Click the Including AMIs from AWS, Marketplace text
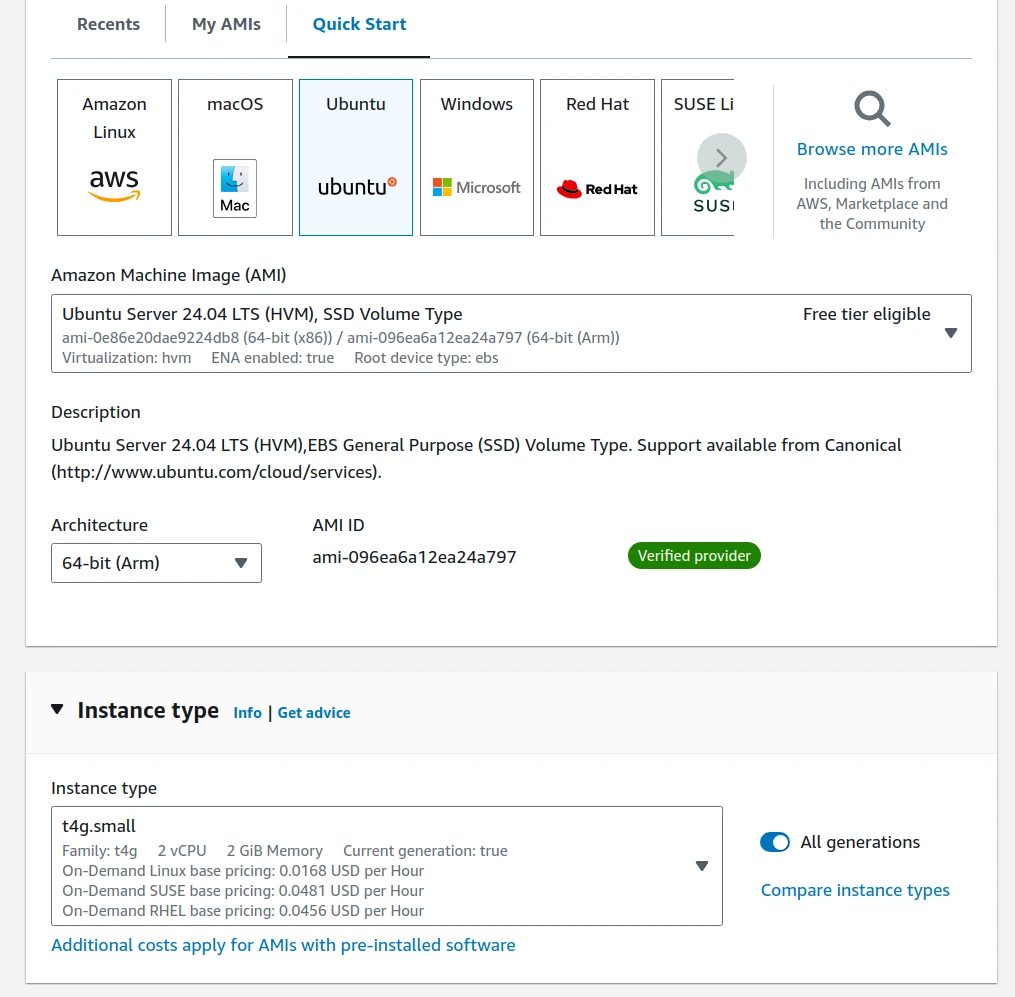The width and height of the screenshot is (1015, 997). point(872,204)
